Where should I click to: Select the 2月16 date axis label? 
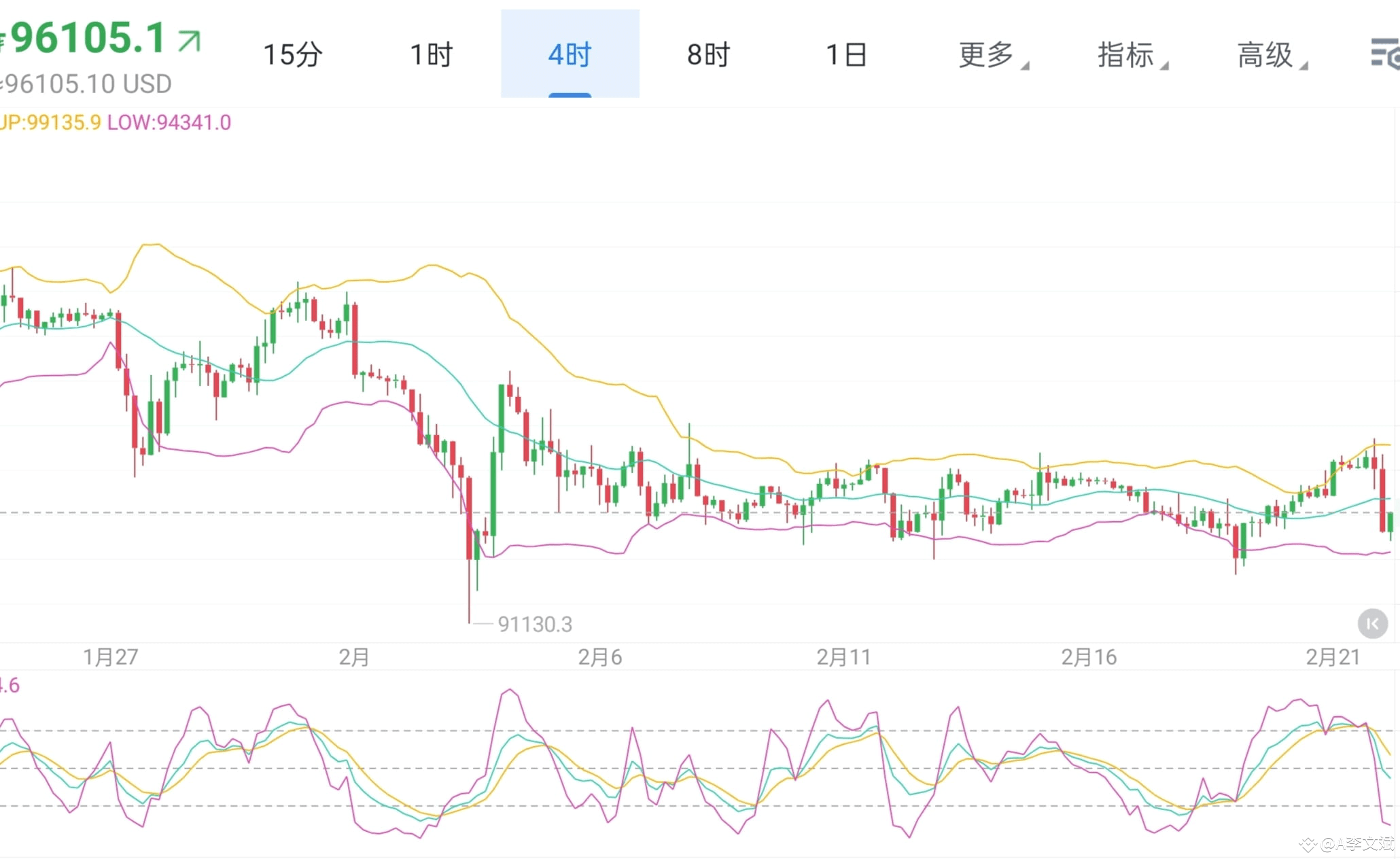[x=1089, y=657]
